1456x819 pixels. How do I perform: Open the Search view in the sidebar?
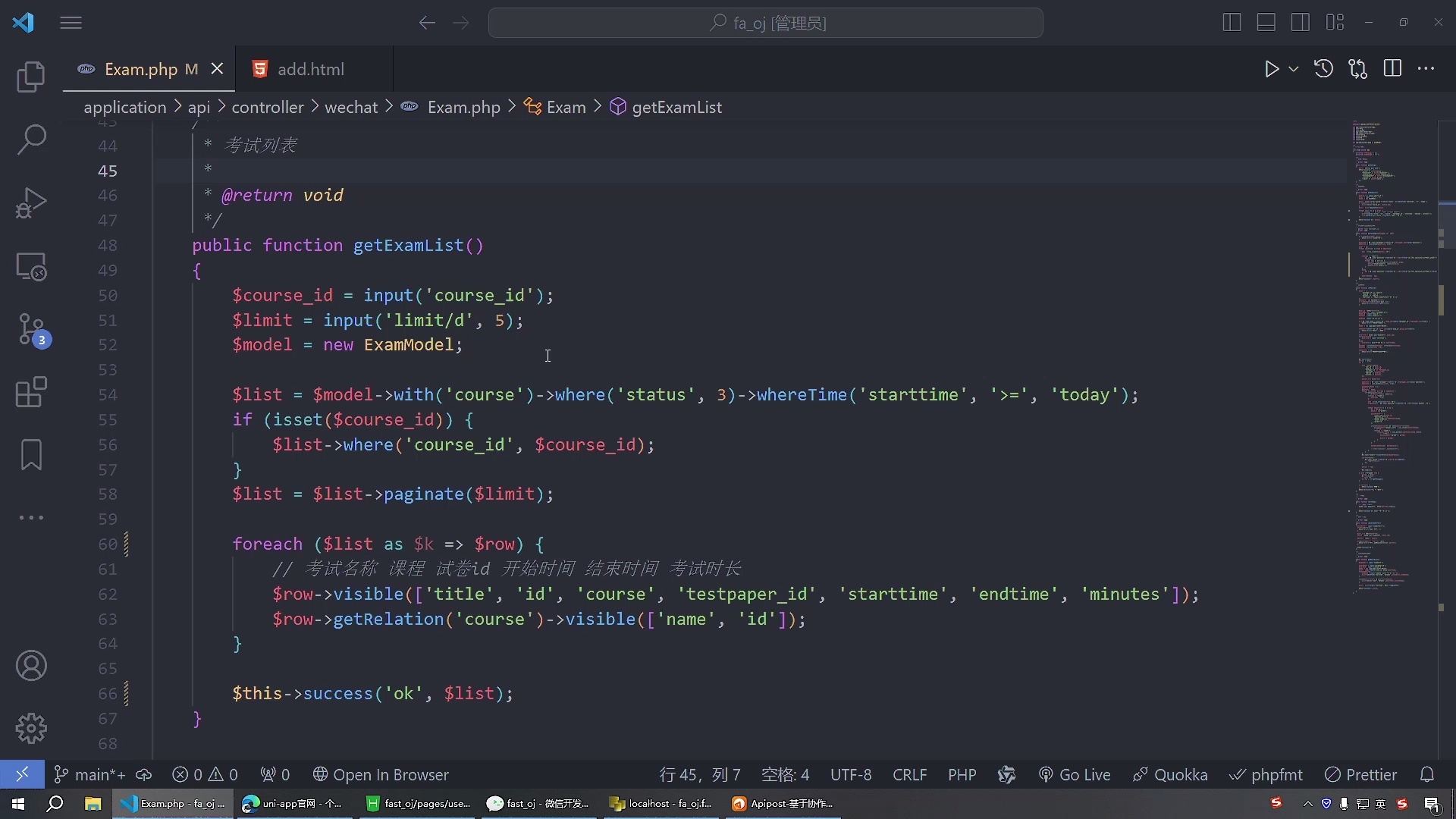31,140
